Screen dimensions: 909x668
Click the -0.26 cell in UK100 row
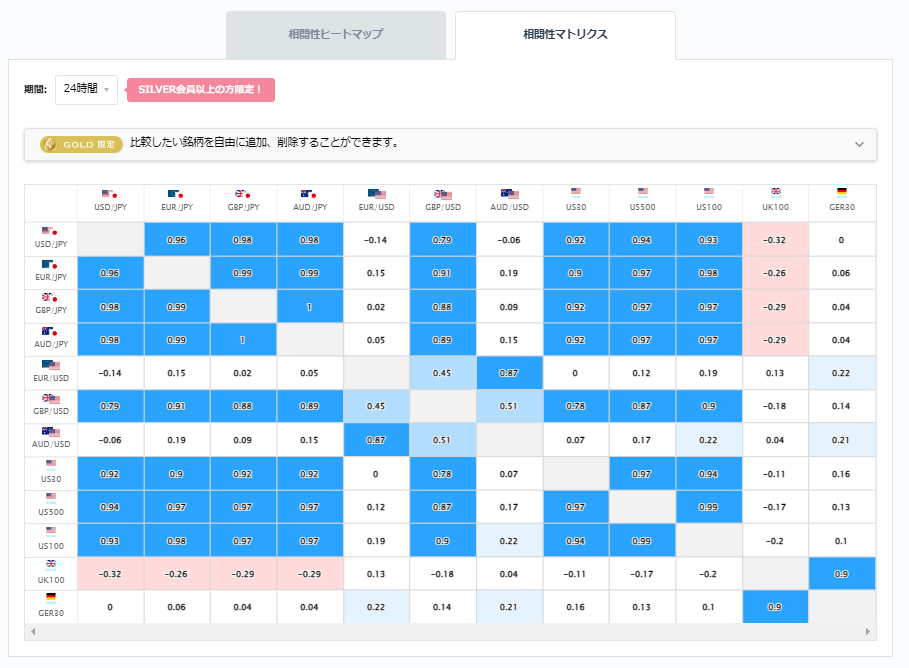[177, 574]
